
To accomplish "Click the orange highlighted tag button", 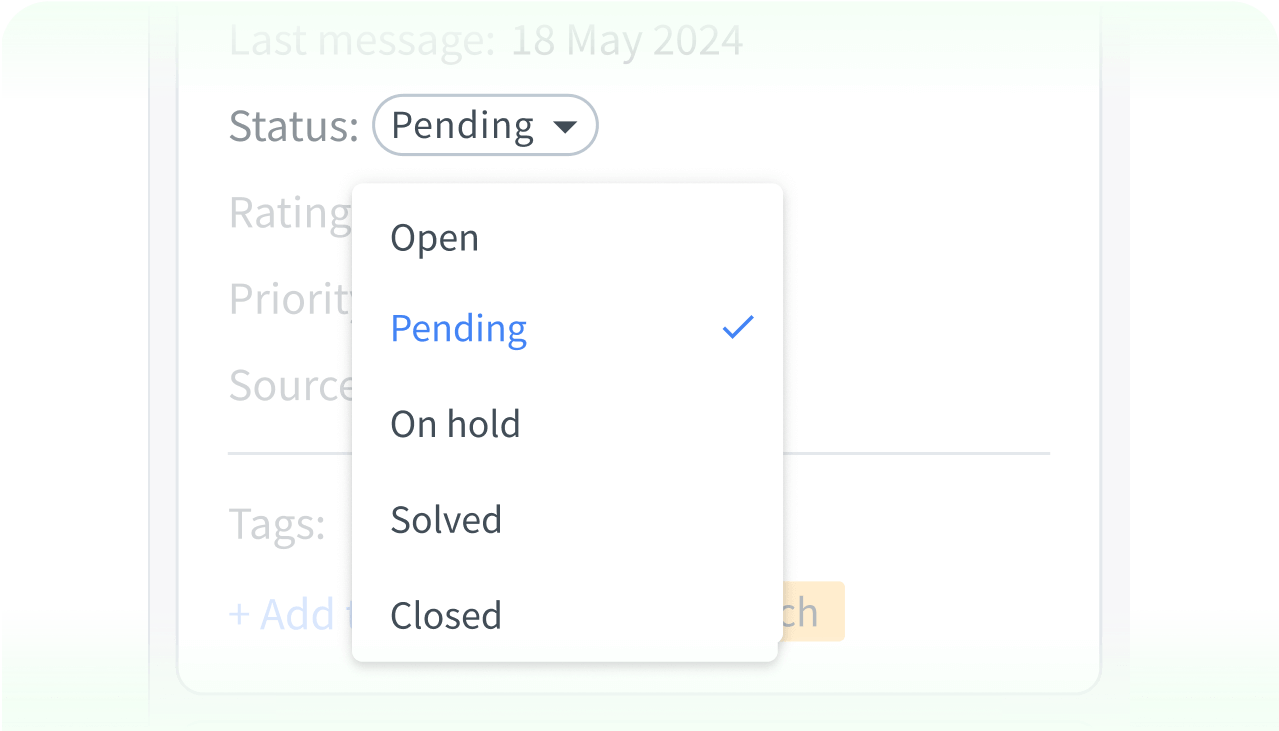I will click(812, 612).
